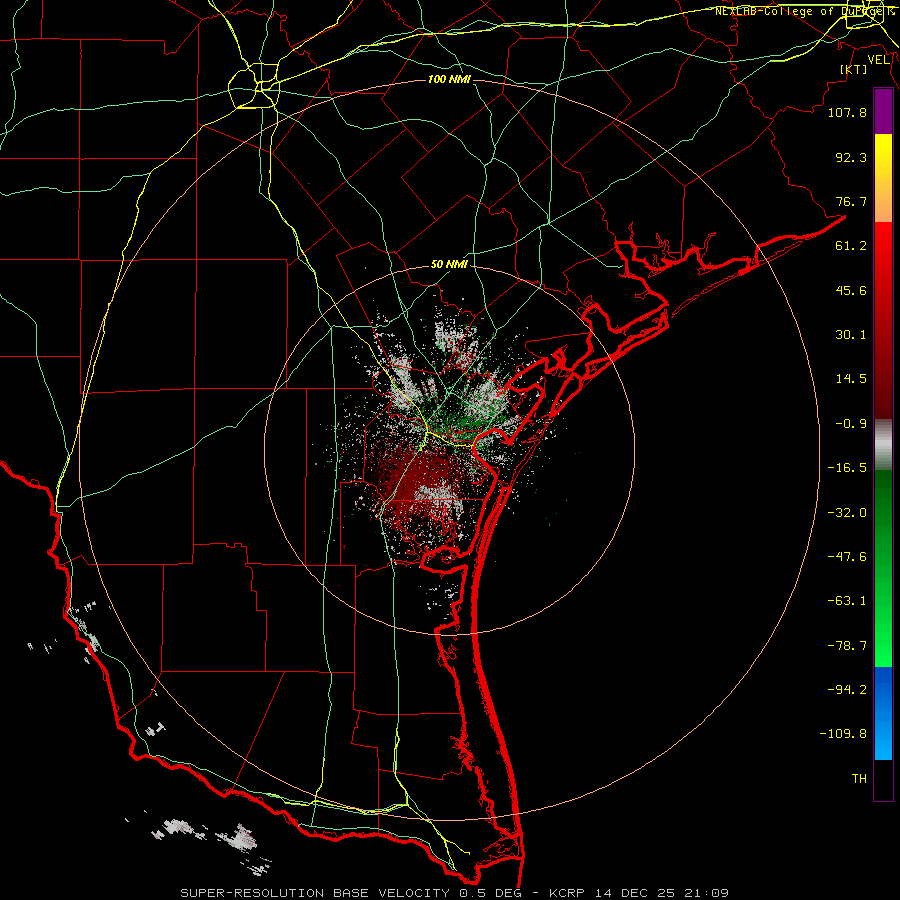This screenshot has width=900, height=900.
Task: Pick the green segment of velocity scale
Action: (x=883, y=568)
